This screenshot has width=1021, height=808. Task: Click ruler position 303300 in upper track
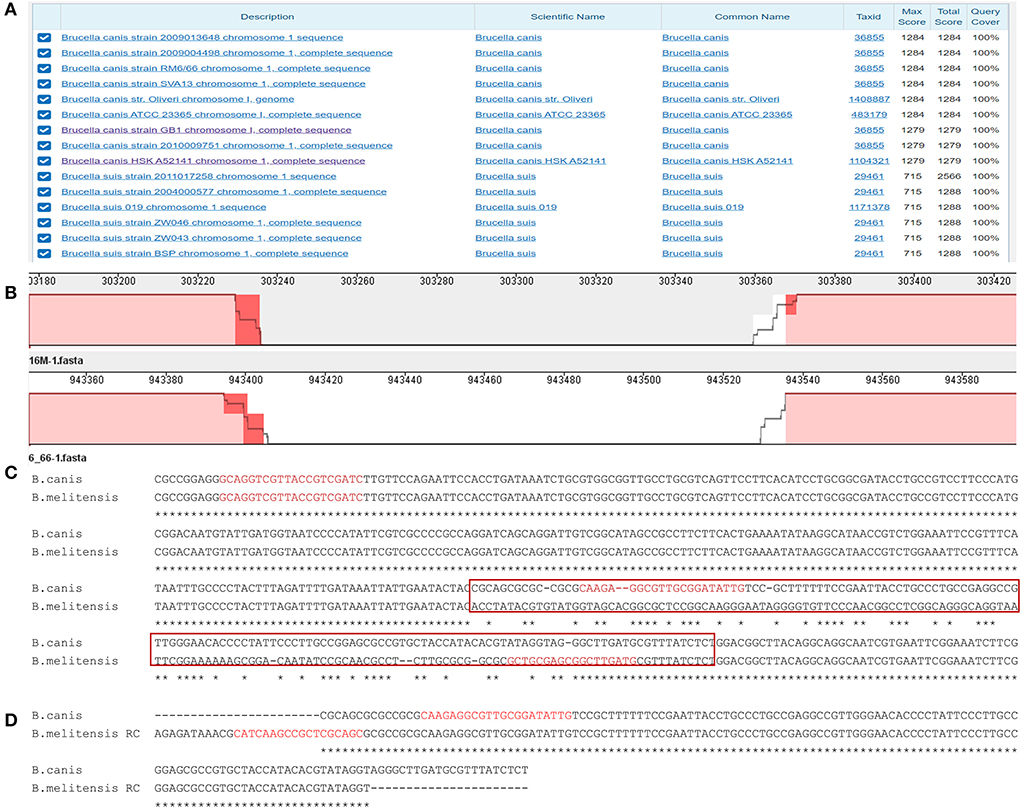pyautogui.click(x=516, y=281)
